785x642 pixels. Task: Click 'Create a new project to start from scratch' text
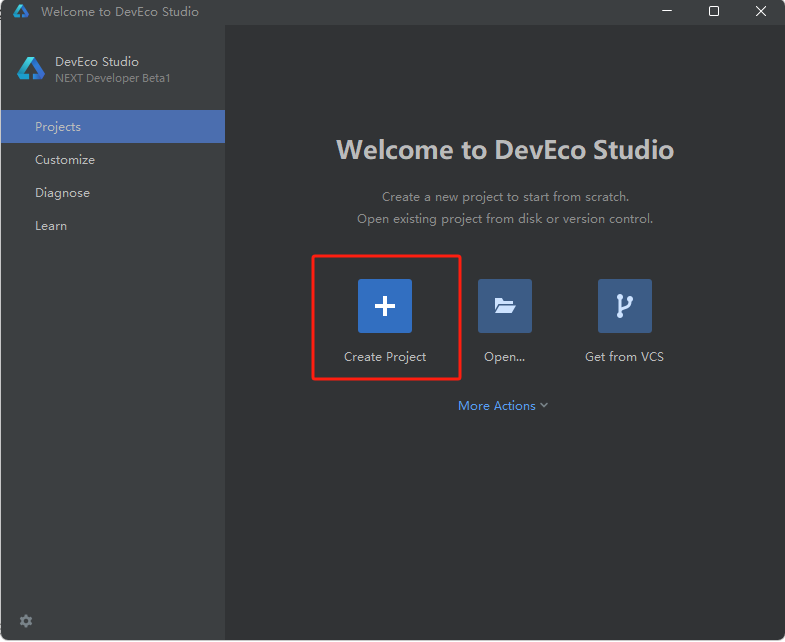tap(505, 197)
